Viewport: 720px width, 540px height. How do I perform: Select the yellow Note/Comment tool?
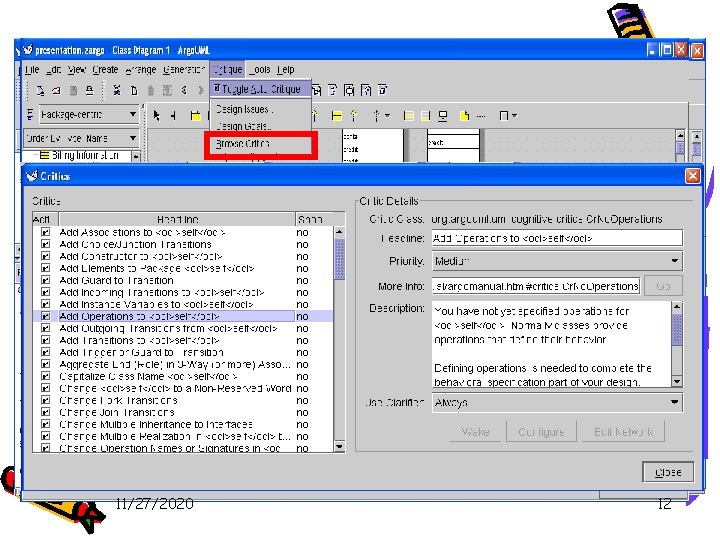click(x=465, y=116)
